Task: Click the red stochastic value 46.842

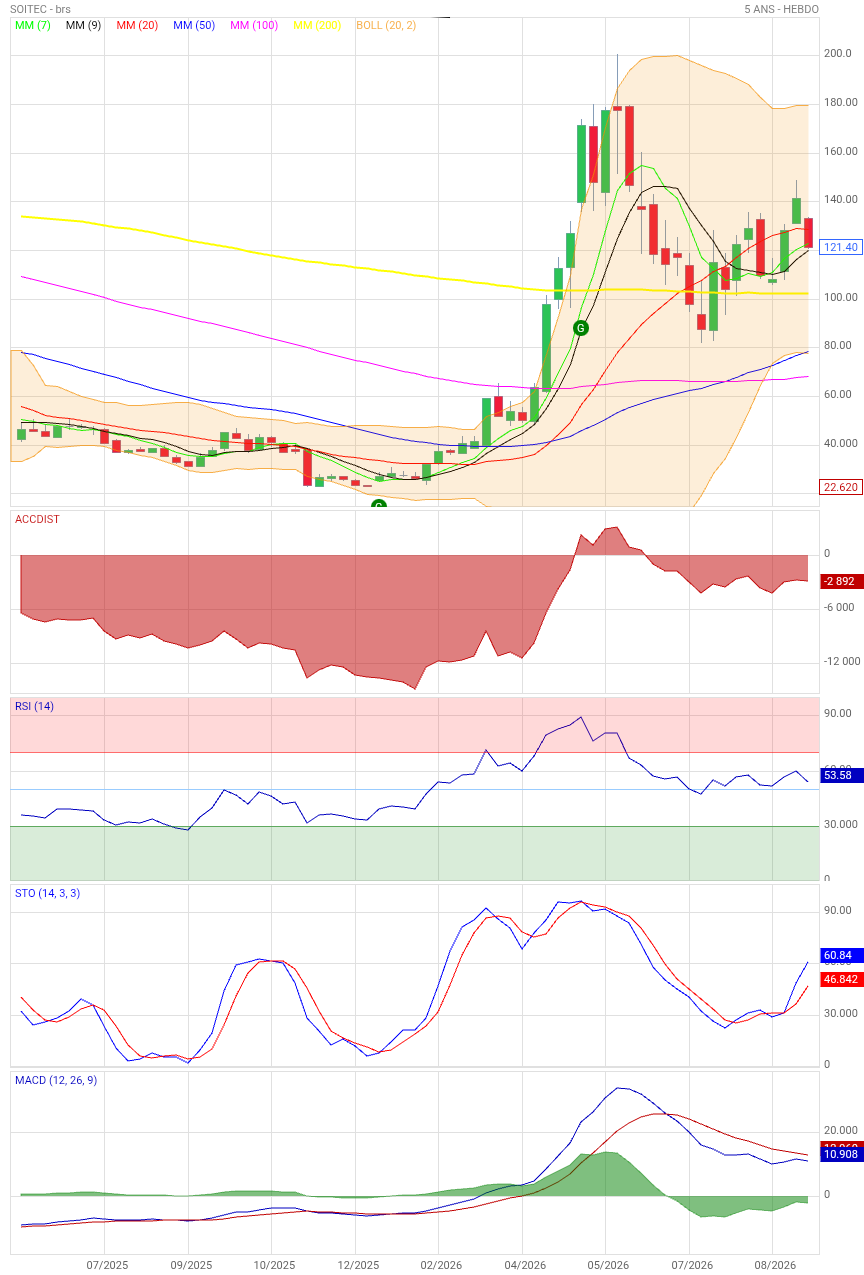Action: pos(840,979)
